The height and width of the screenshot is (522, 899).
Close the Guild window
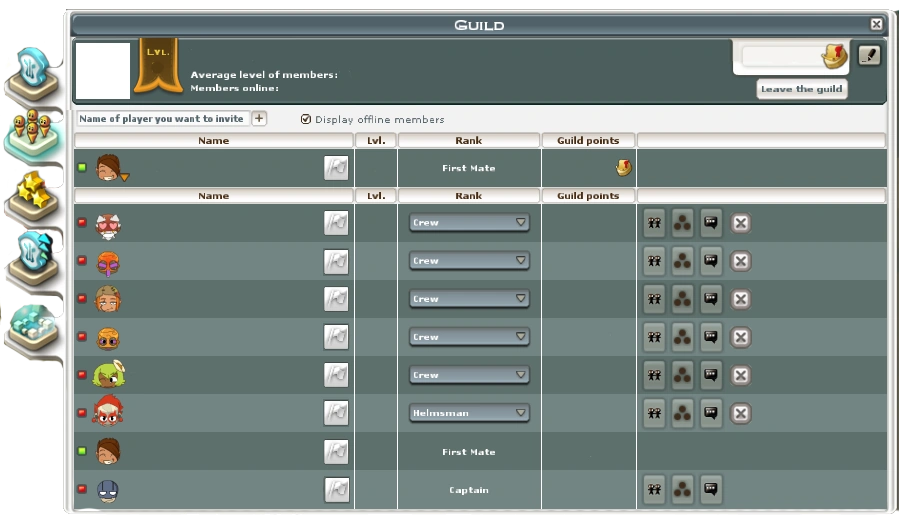(x=876, y=24)
